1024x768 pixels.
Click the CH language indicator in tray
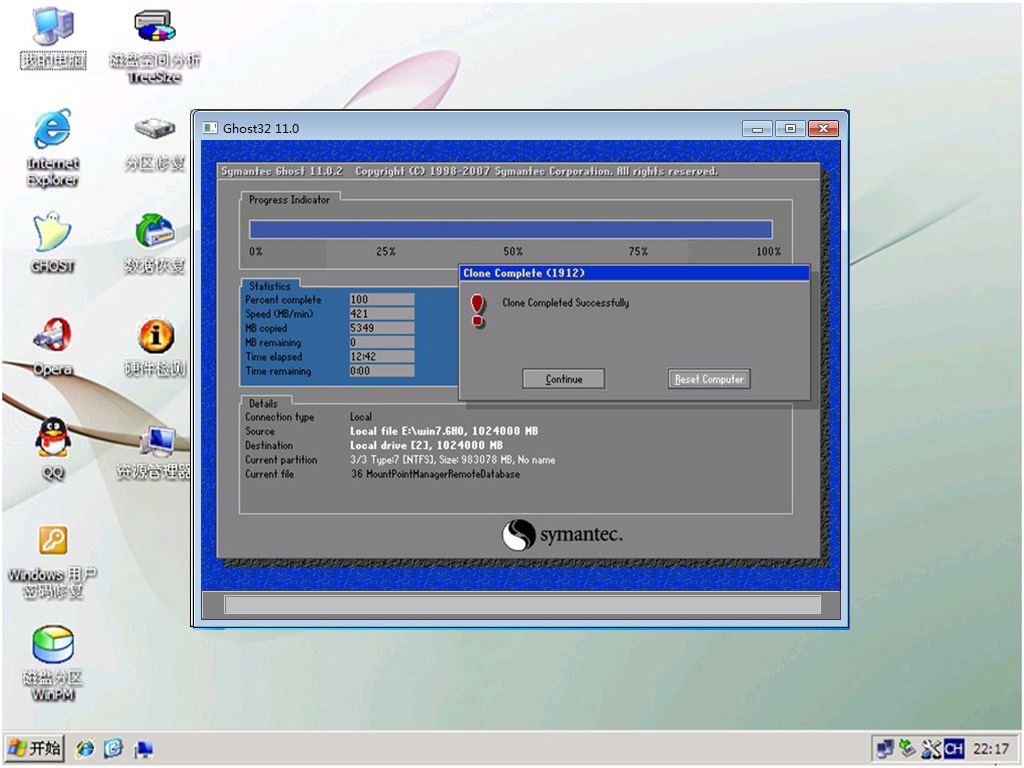[x=954, y=748]
